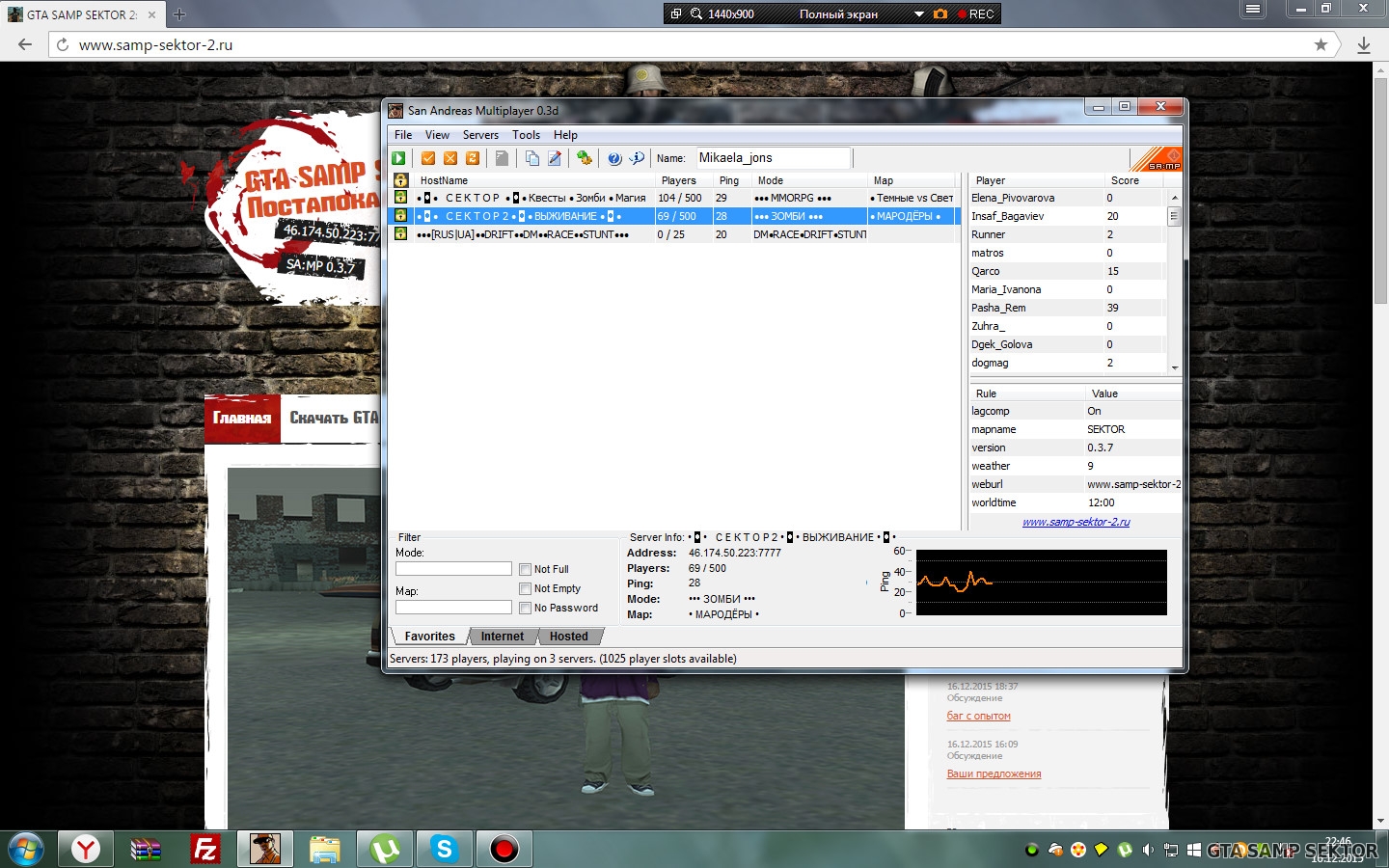The height and width of the screenshot is (868, 1389).
Task: Click the orange X Delete Server icon
Action: 450,158
